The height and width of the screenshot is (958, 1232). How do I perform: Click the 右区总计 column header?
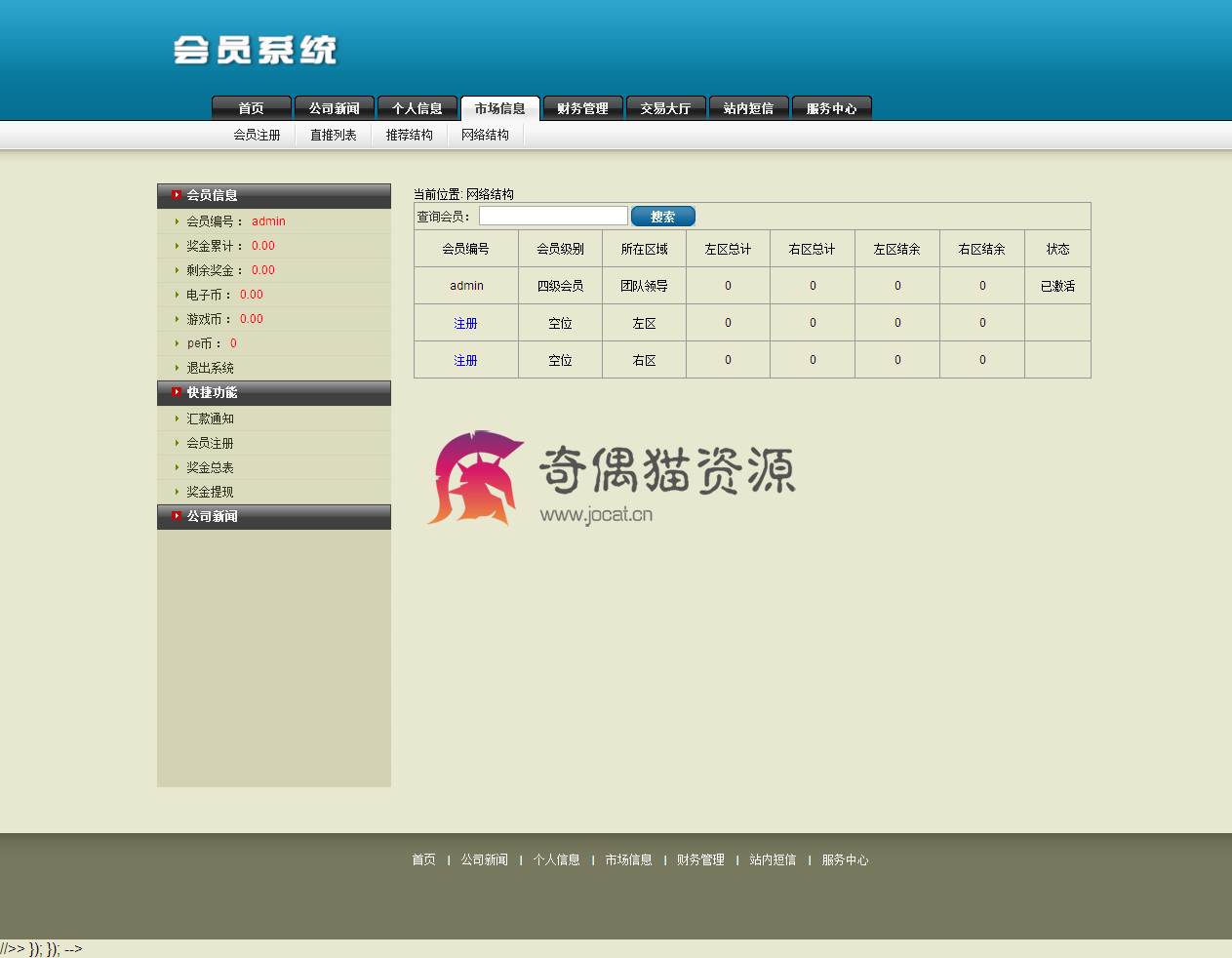click(813, 249)
